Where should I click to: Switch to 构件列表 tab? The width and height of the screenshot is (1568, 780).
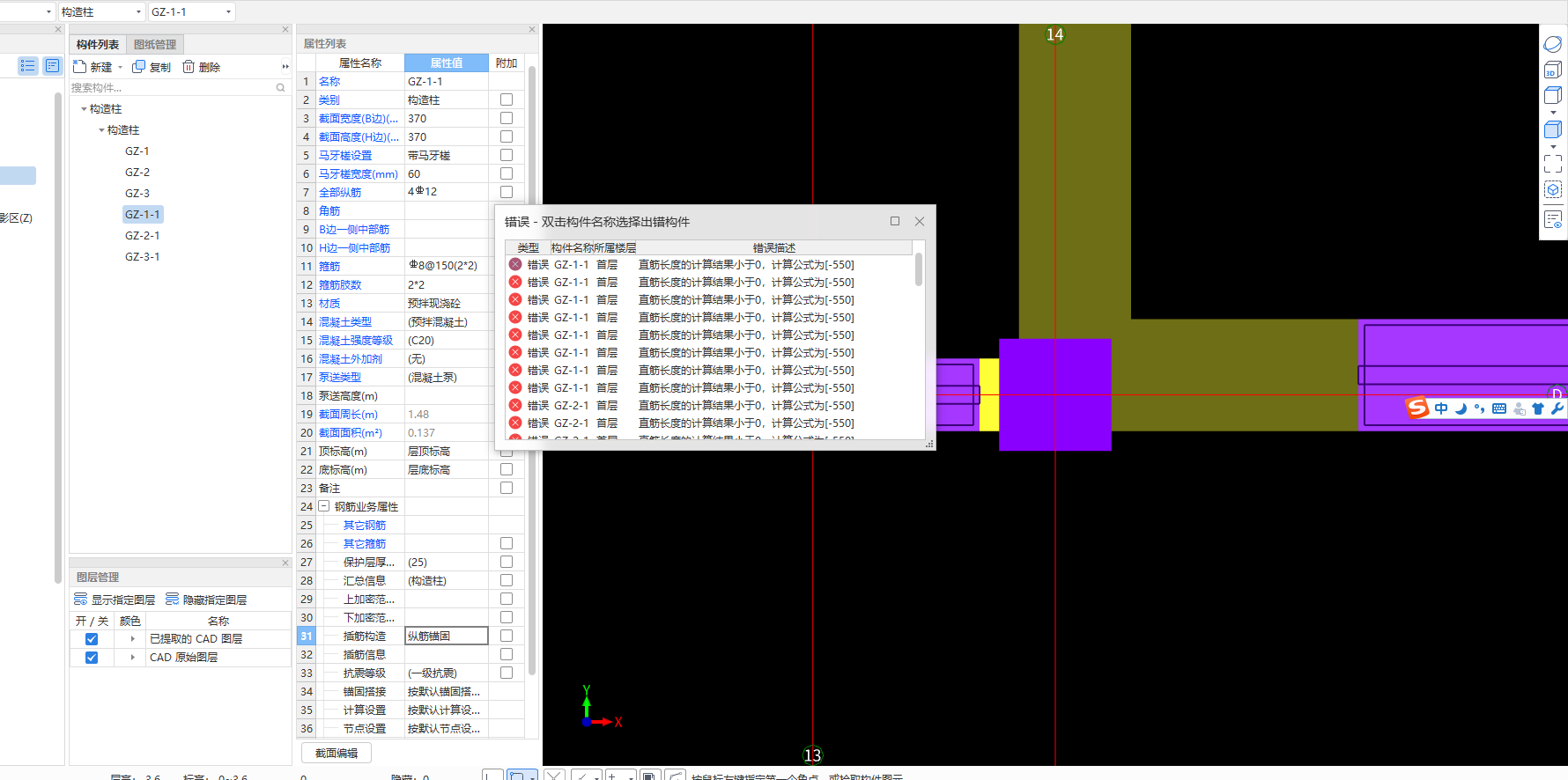click(x=98, y=45)
